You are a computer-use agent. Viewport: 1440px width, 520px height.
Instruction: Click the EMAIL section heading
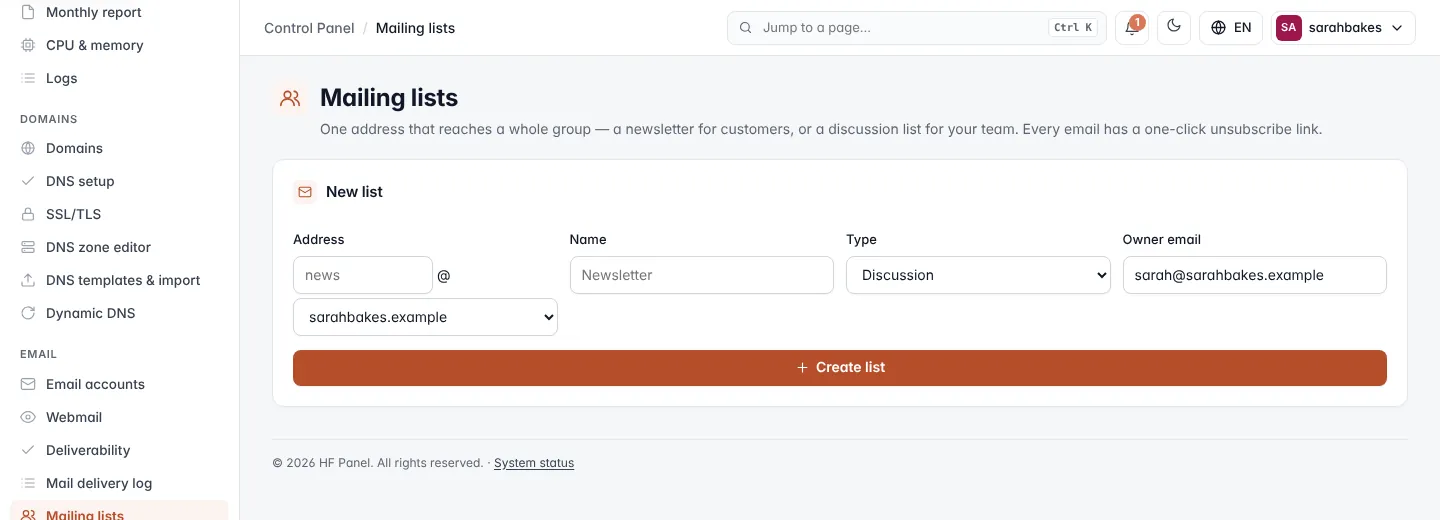[38, 354]
